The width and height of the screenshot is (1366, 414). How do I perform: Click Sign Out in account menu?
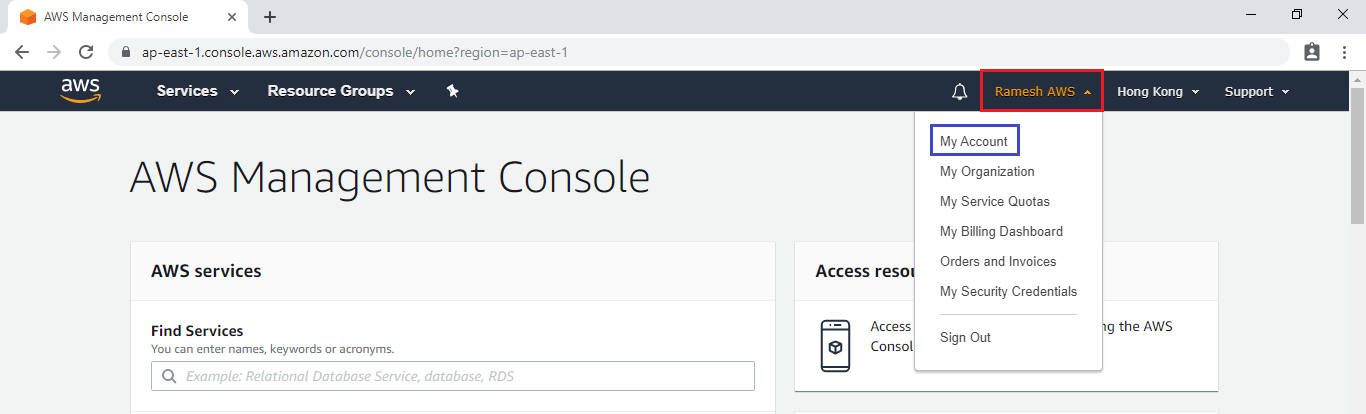[x=965, y=337]
